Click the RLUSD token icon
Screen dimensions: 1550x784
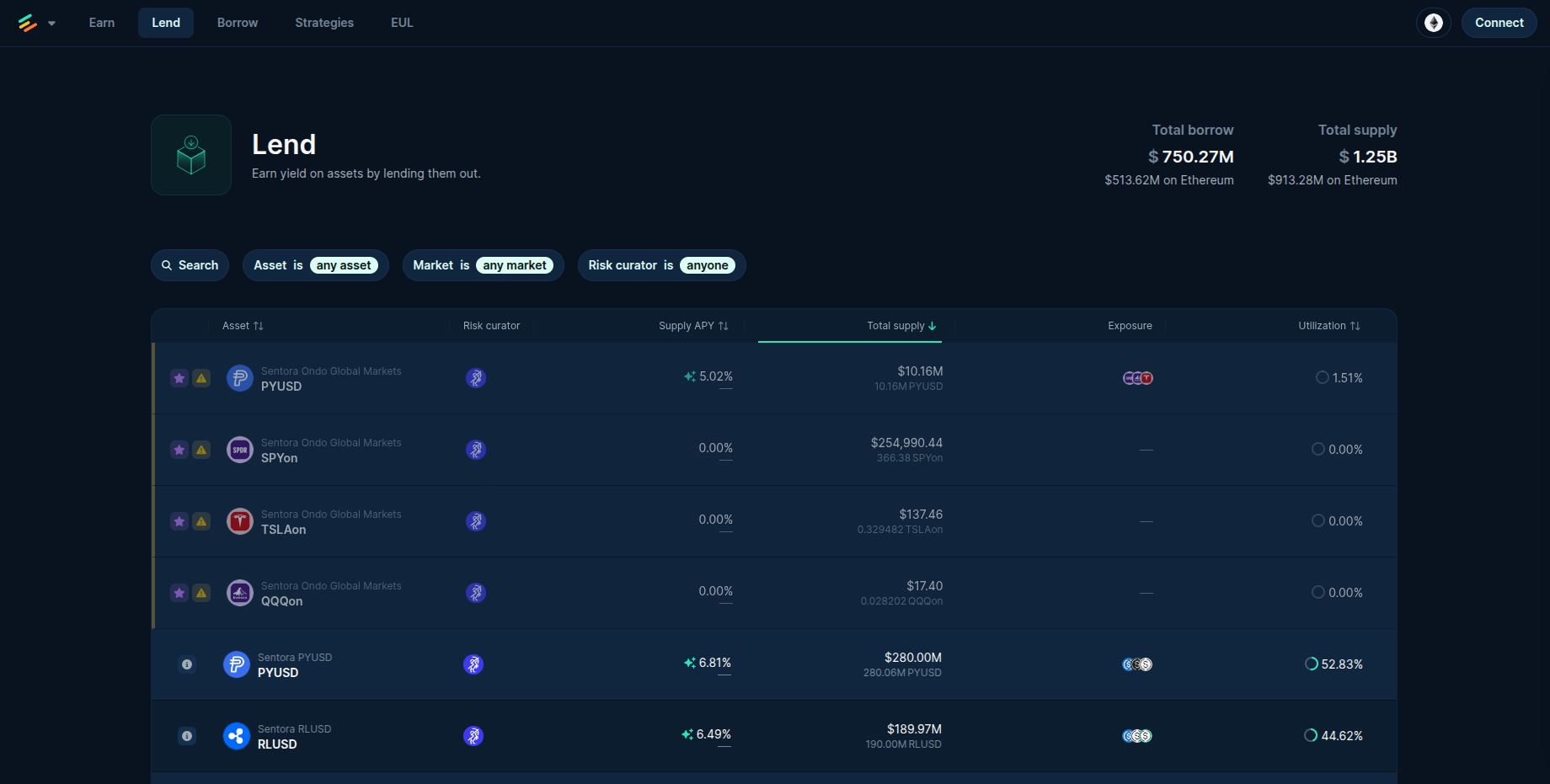[x=237, y=736]
